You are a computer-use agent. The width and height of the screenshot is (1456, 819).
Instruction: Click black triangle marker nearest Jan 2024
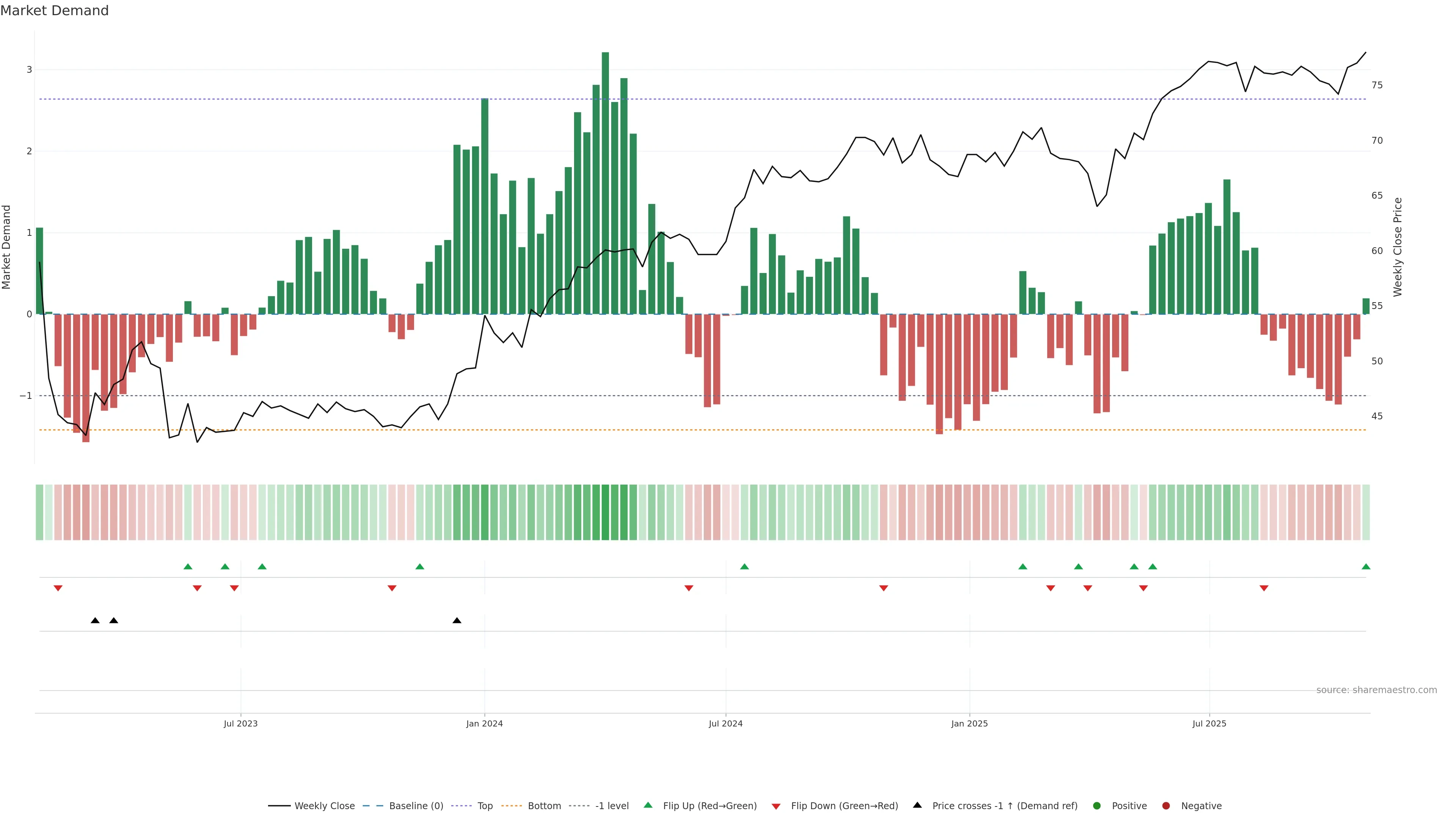pos(457,621)
